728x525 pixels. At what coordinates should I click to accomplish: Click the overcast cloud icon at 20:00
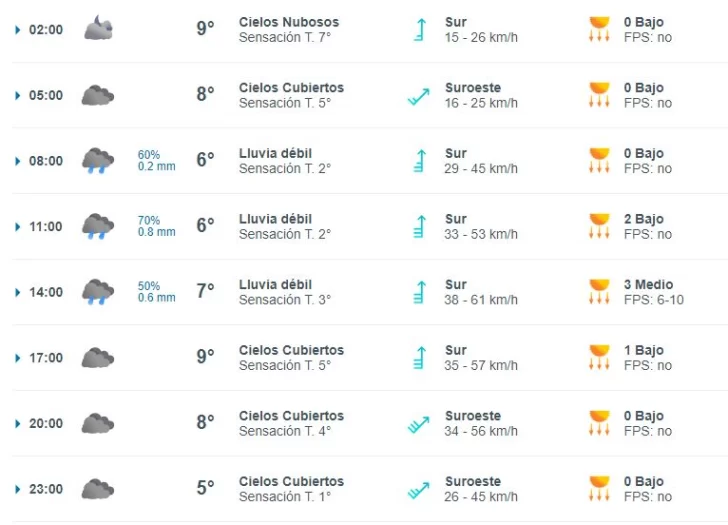tap(98, 423)
